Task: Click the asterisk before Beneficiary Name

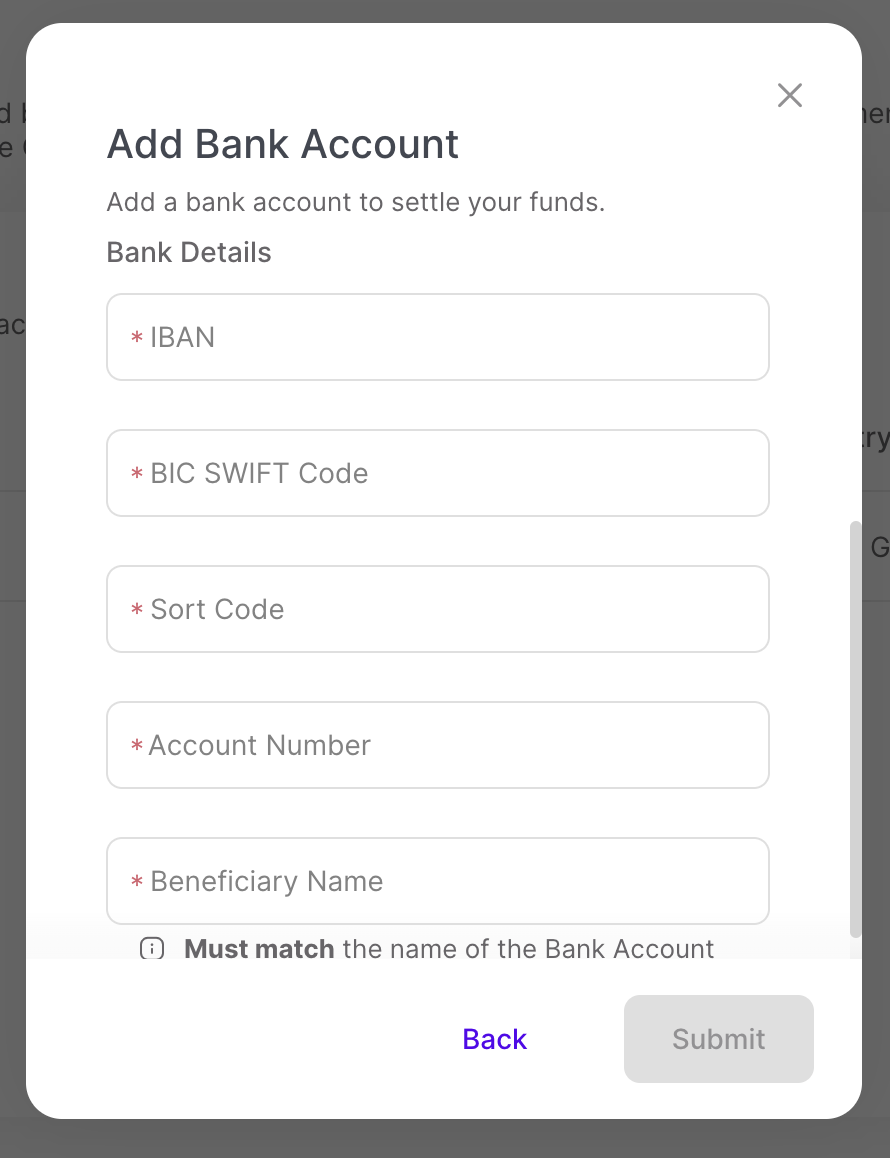Action: coord(137,882)
